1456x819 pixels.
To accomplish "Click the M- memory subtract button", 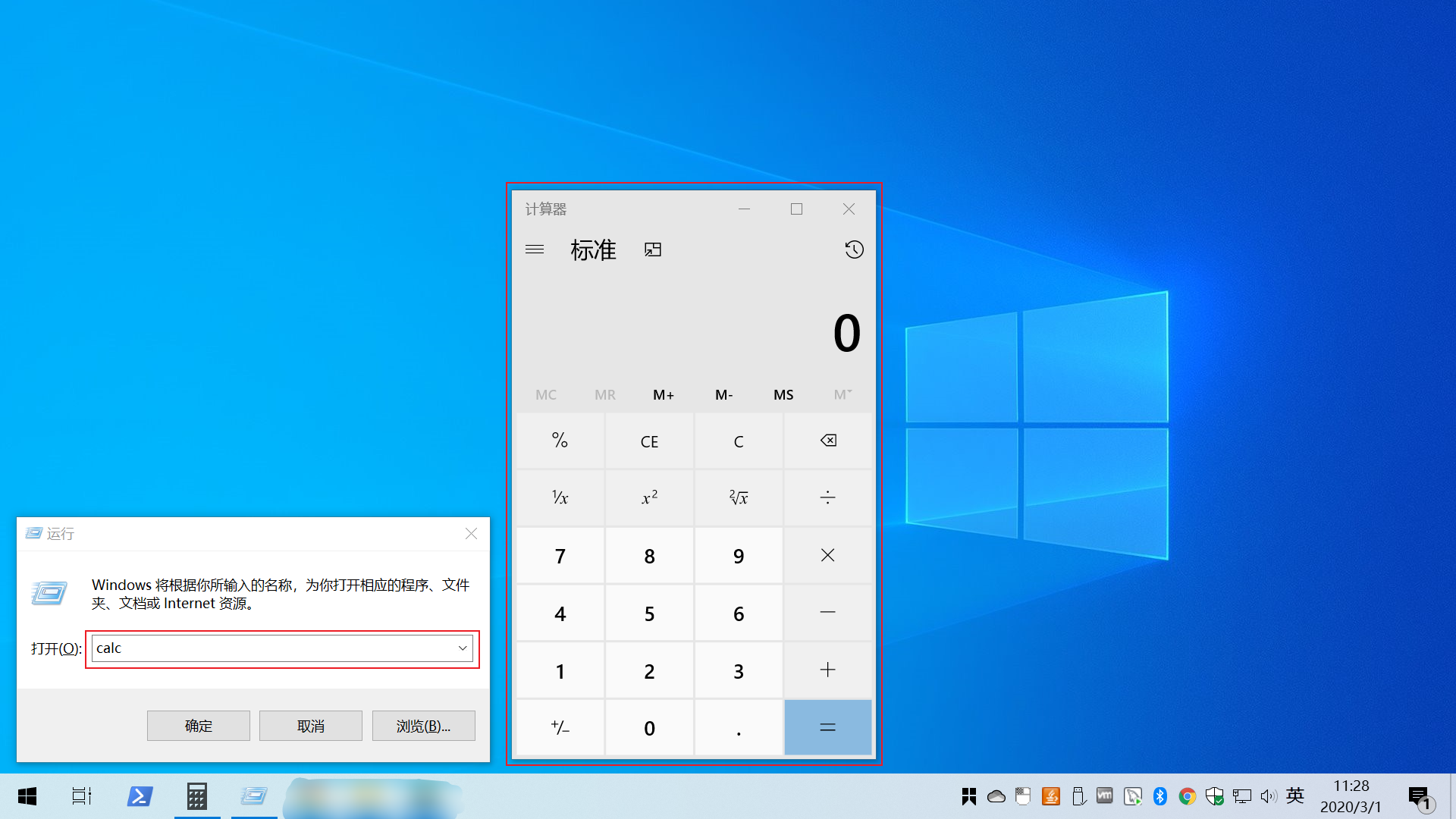I will click(x=724, y=394).
